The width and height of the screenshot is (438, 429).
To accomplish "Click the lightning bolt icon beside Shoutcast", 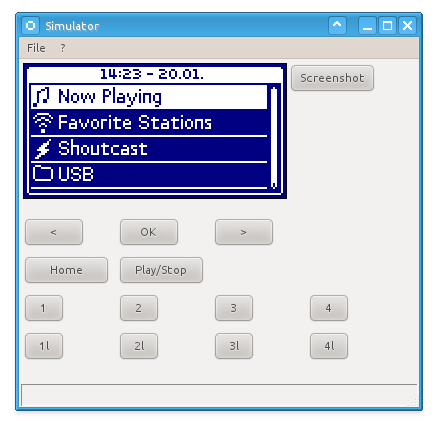I will [x=43, y=149].
